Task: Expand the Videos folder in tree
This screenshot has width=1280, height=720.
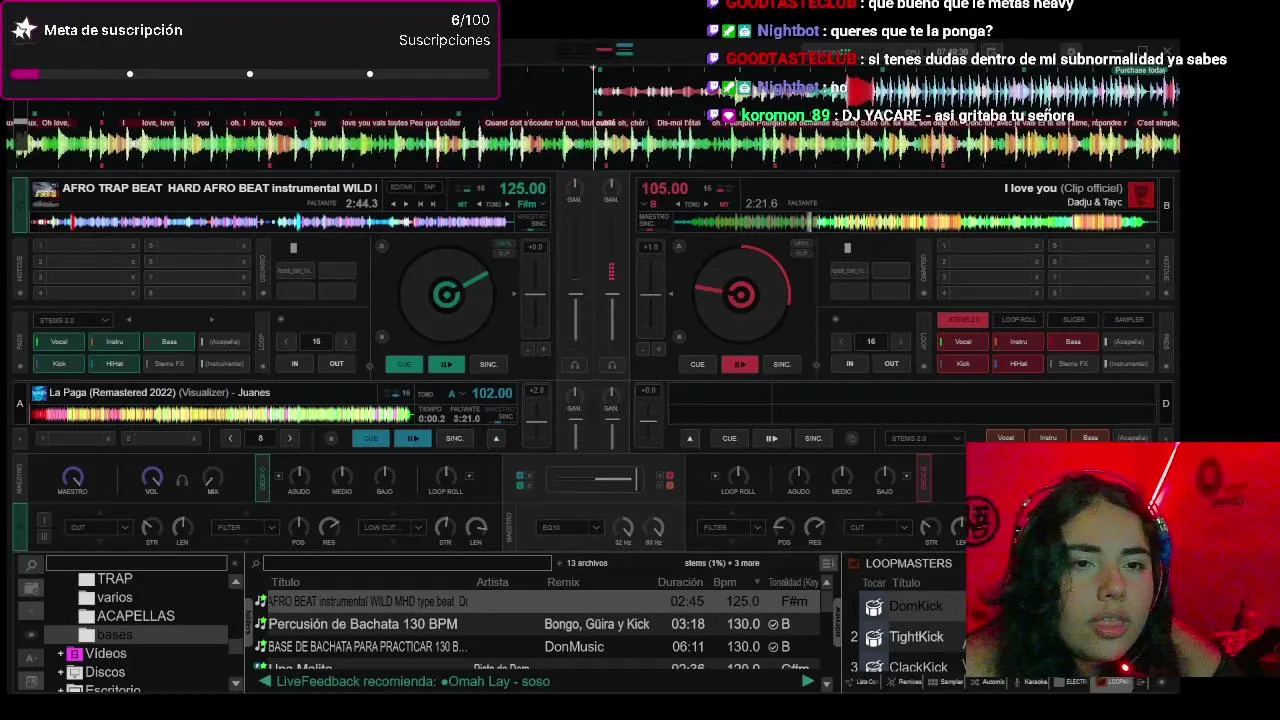Action: pyautogui.click(x=61, y=654)
